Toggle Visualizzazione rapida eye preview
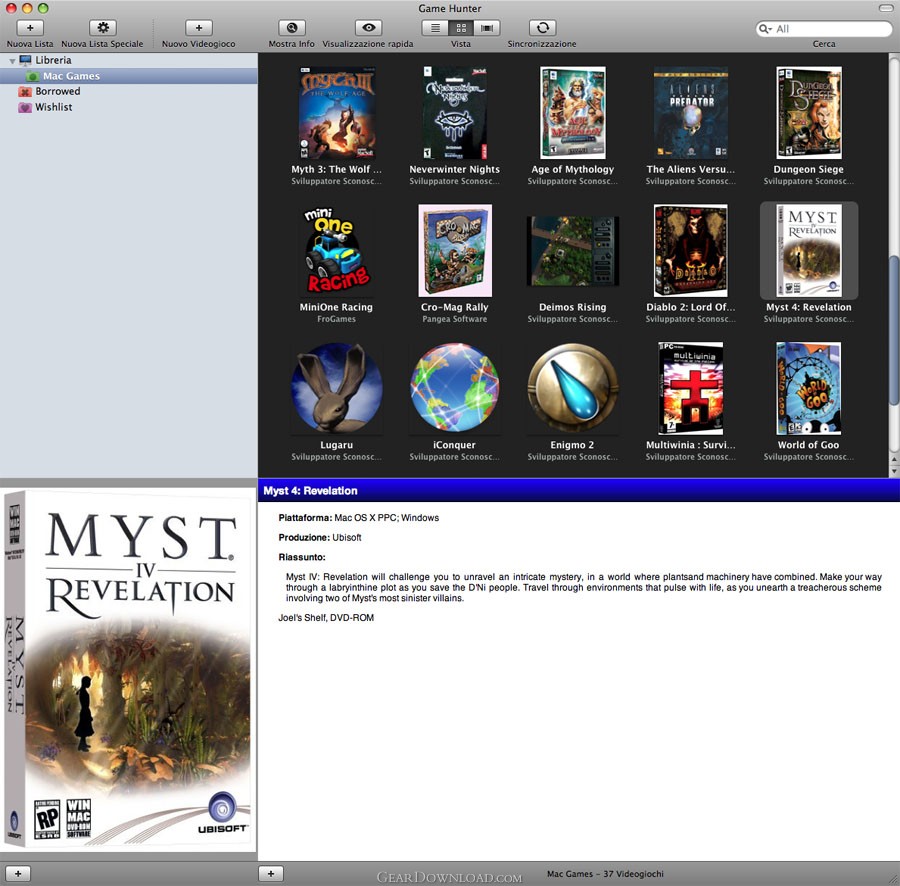Screen dimensions: 900x886 tap(368, 28)
